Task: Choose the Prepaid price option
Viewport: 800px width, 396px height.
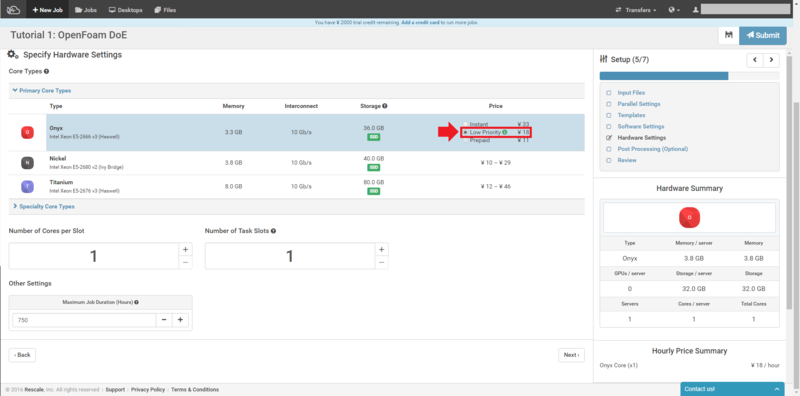Action: [465, 140]
